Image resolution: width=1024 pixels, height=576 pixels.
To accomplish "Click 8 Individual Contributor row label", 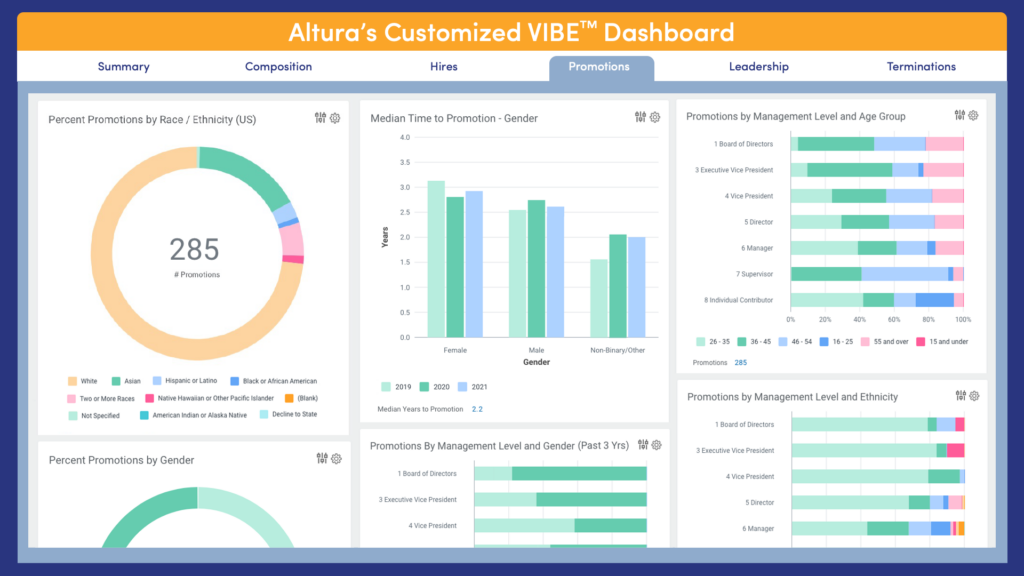I will point(738,300).
